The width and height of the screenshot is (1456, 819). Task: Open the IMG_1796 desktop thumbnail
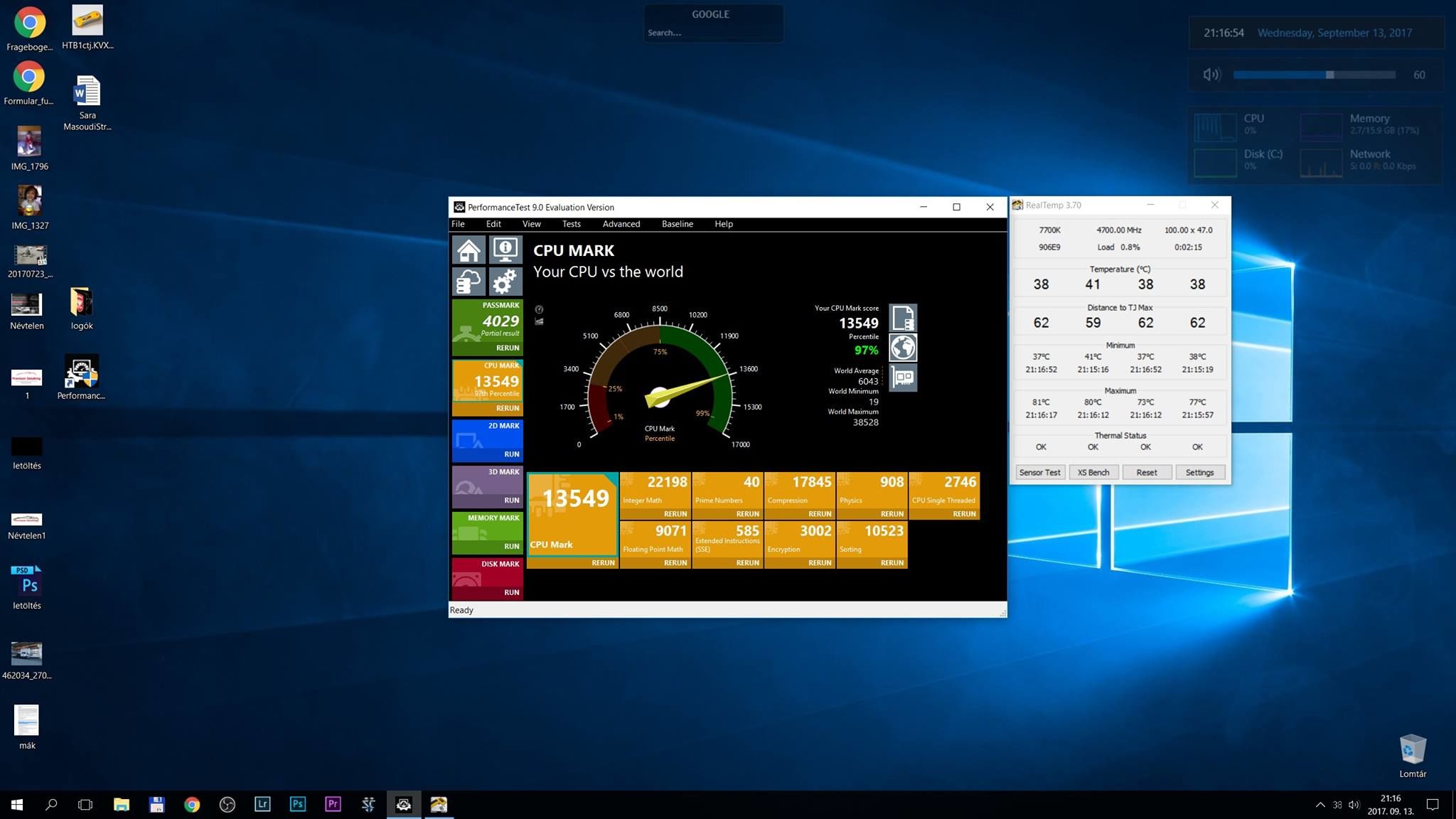(x=29, y=149)
